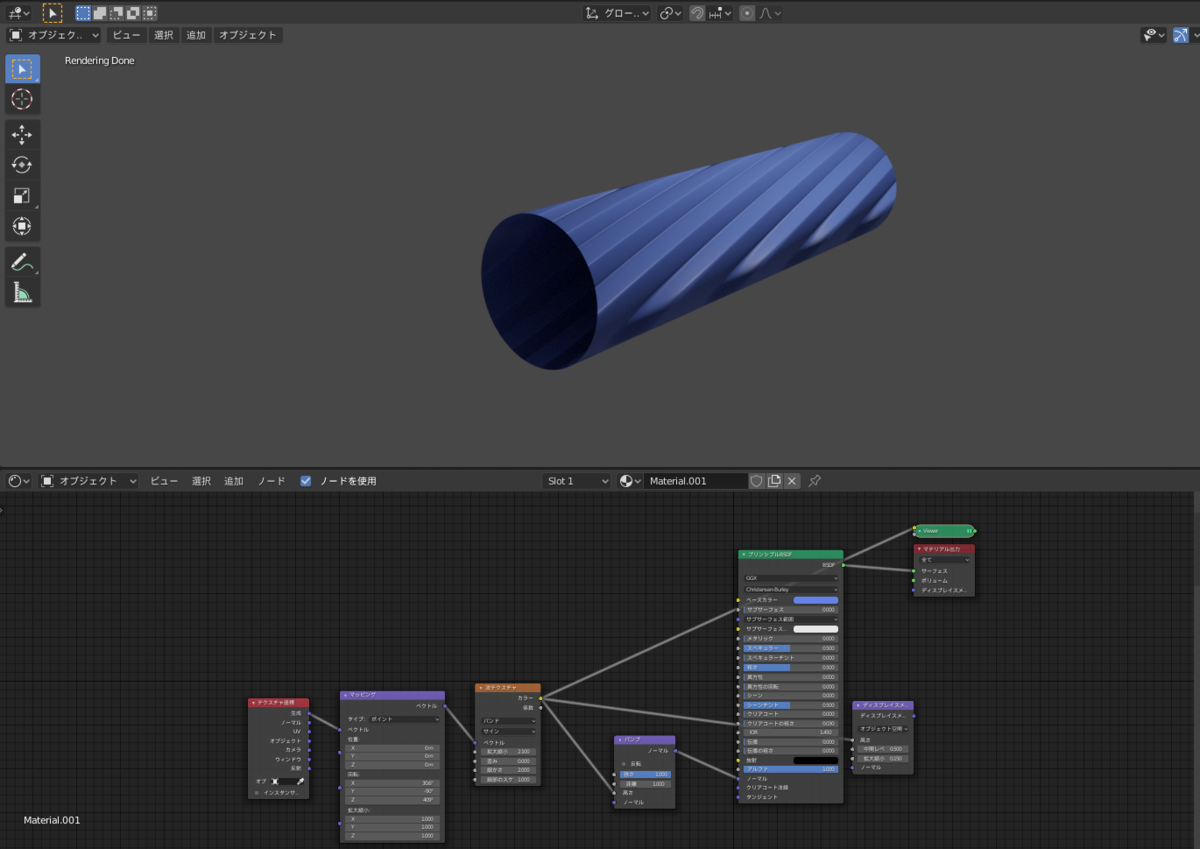The width and height of the screenshot is (1200, 849).
Task: Choose the Rotate tool
Action: click(22, 165)
